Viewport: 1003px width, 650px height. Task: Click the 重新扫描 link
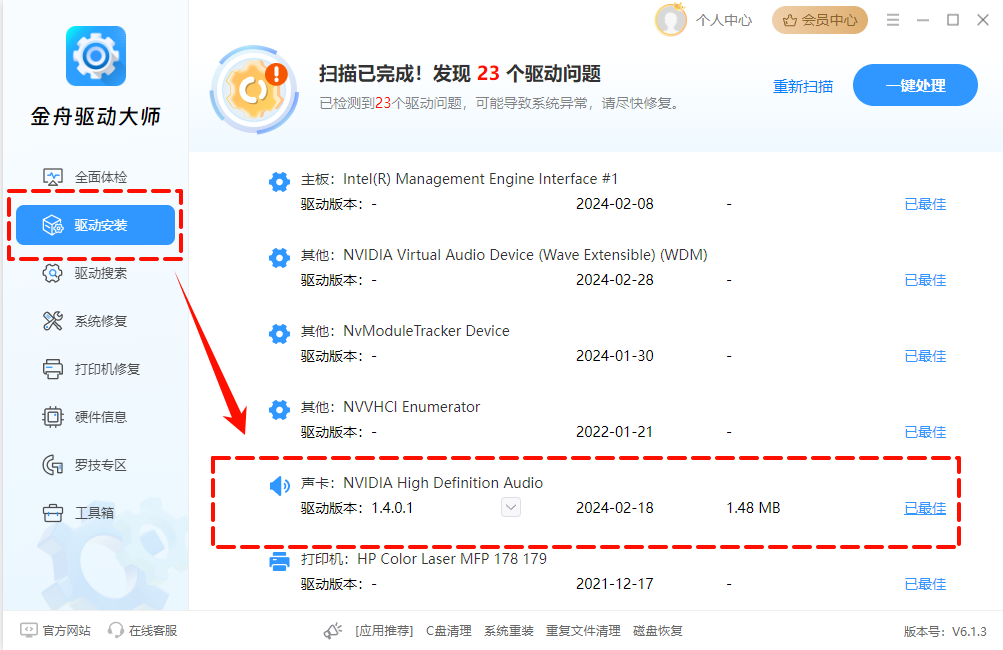tap(803, 86)
